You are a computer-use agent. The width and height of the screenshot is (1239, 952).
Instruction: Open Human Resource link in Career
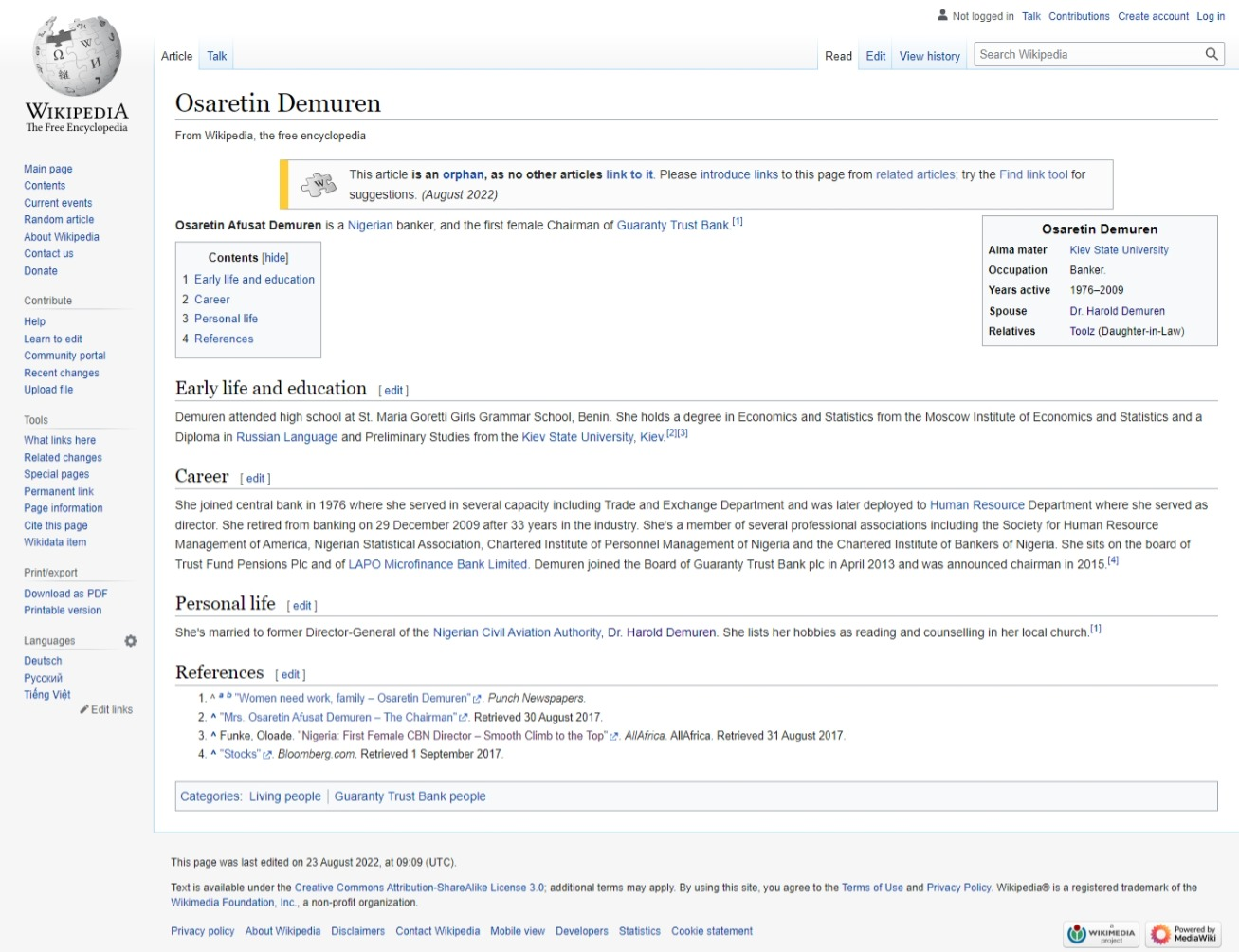pos(977,505)
